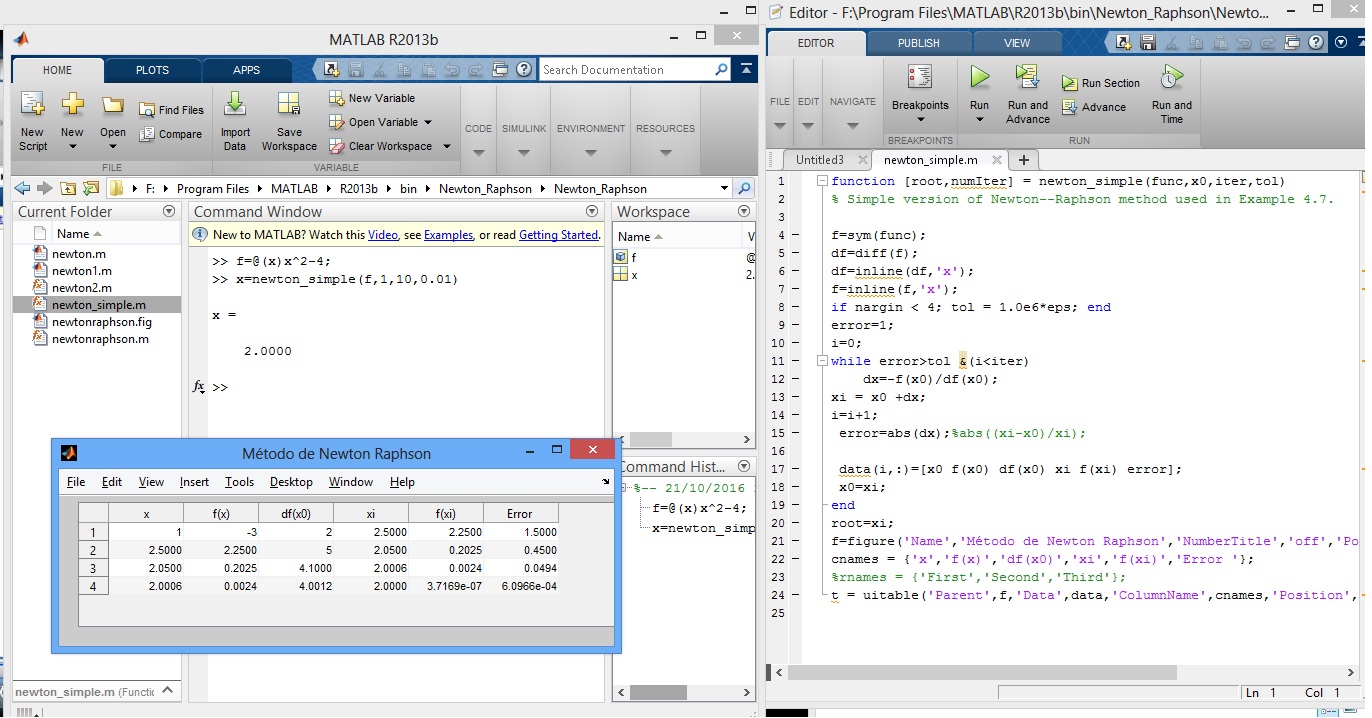
Task: Expand the collapsed RESOURCES section
Action: (665, 153)
